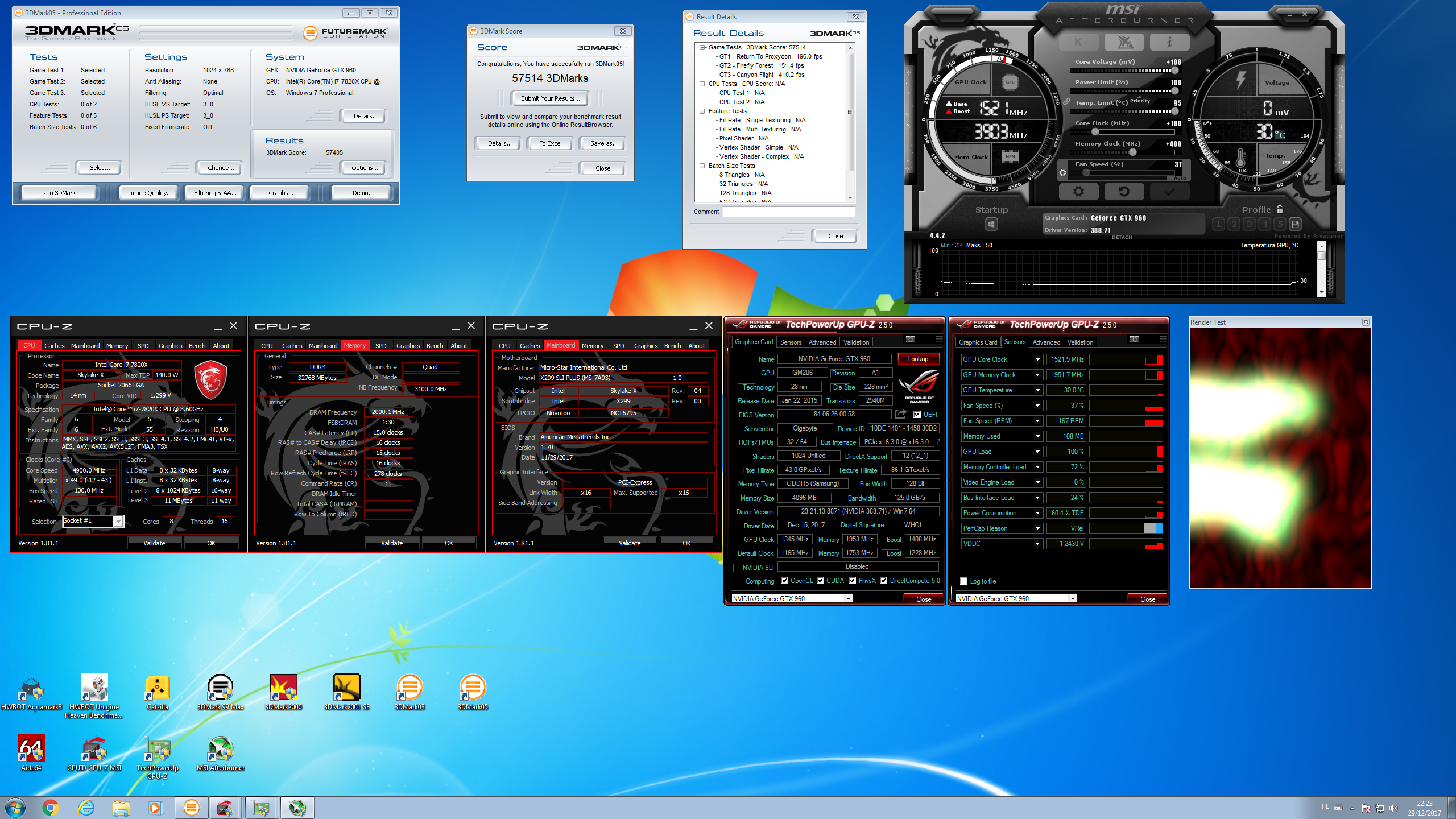This screenshot has width=1456, height=819.
Task: Open hamburger menu in GPU-Z Graphics Card window
Action: (x=939, y=339)
